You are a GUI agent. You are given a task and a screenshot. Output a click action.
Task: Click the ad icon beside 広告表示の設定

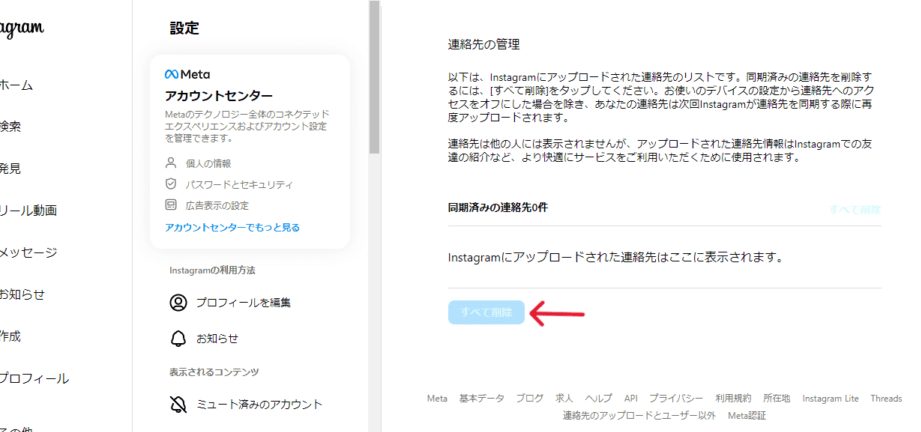171,205
